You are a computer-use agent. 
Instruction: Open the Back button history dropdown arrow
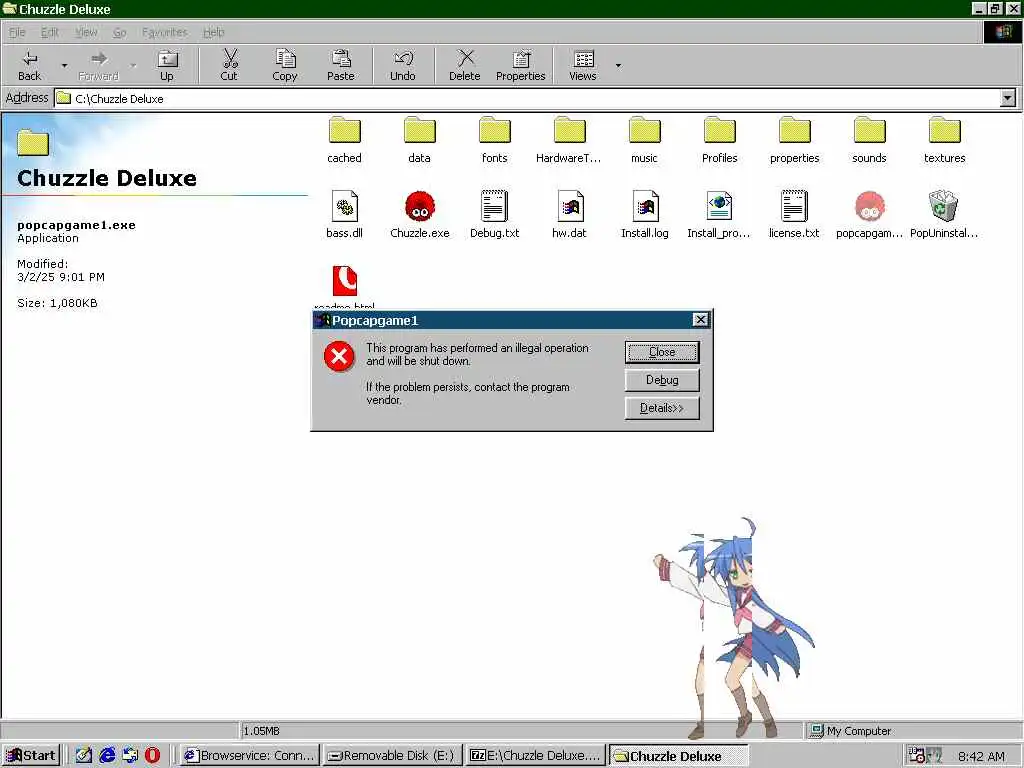[64, 65]
